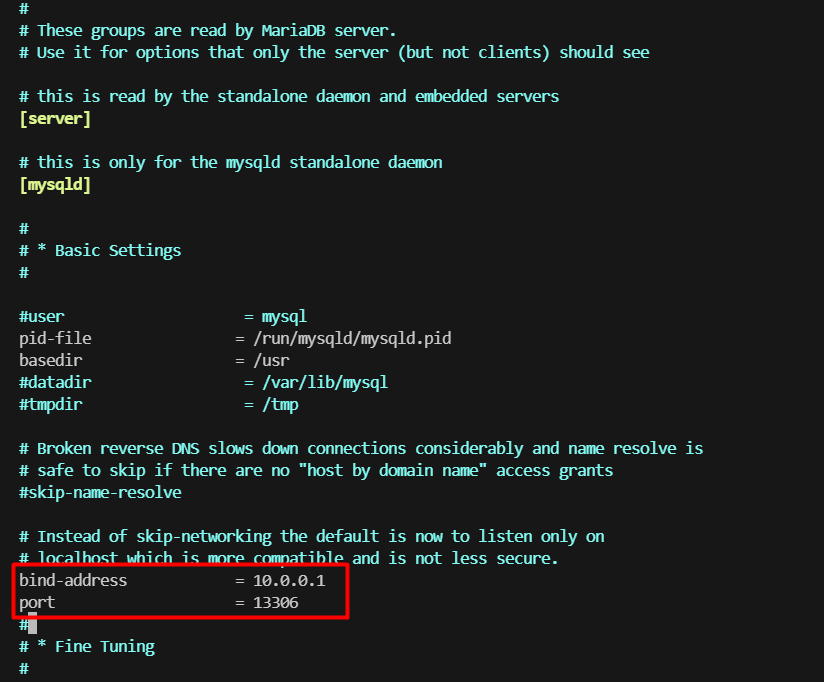This screenshot has width=824, height=682.
Task: Click the commented #tmpdir line
Action: [159, 405]
